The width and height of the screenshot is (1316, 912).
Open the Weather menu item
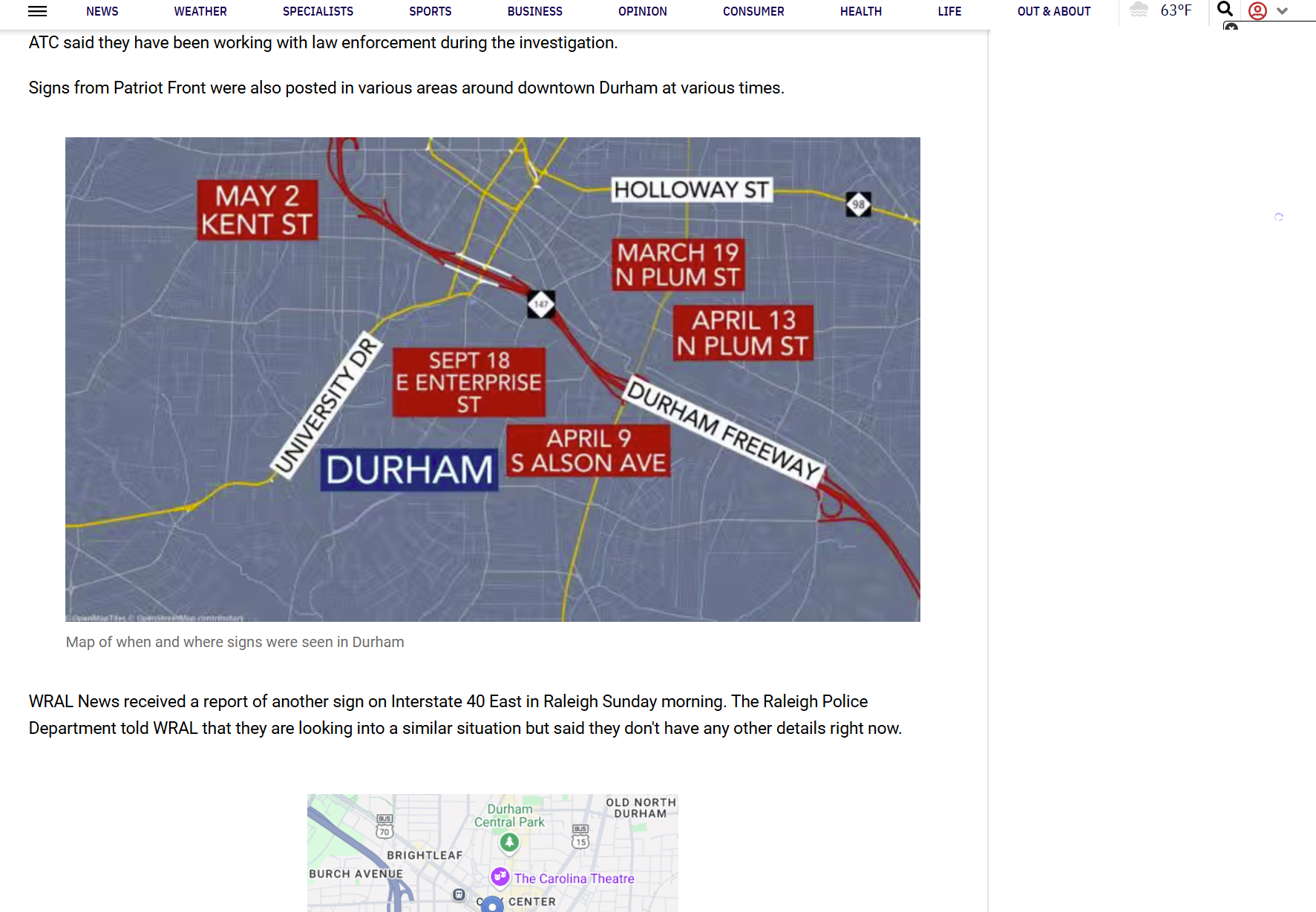point(200,11)
